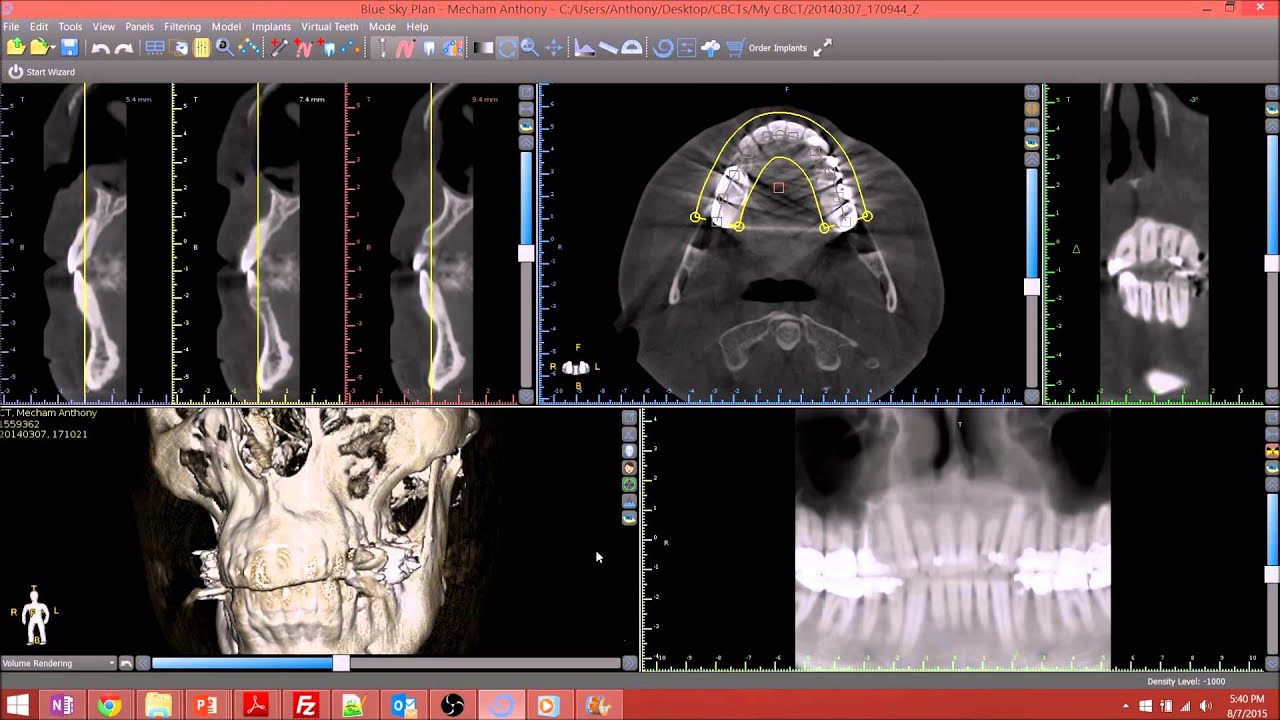Screen dimensions: 1280x720
Task: Toggle the yellow slice lines icon
Action: [201, 47]
